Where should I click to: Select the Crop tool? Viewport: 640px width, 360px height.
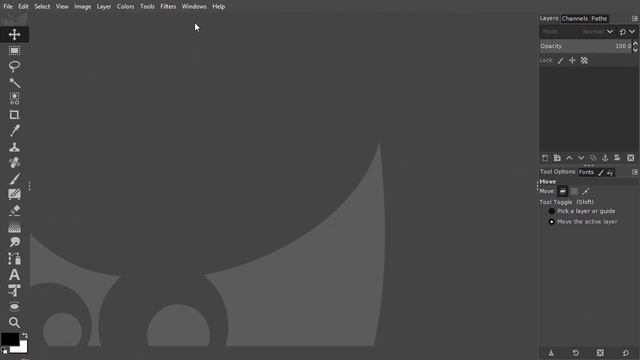point(14,115)
